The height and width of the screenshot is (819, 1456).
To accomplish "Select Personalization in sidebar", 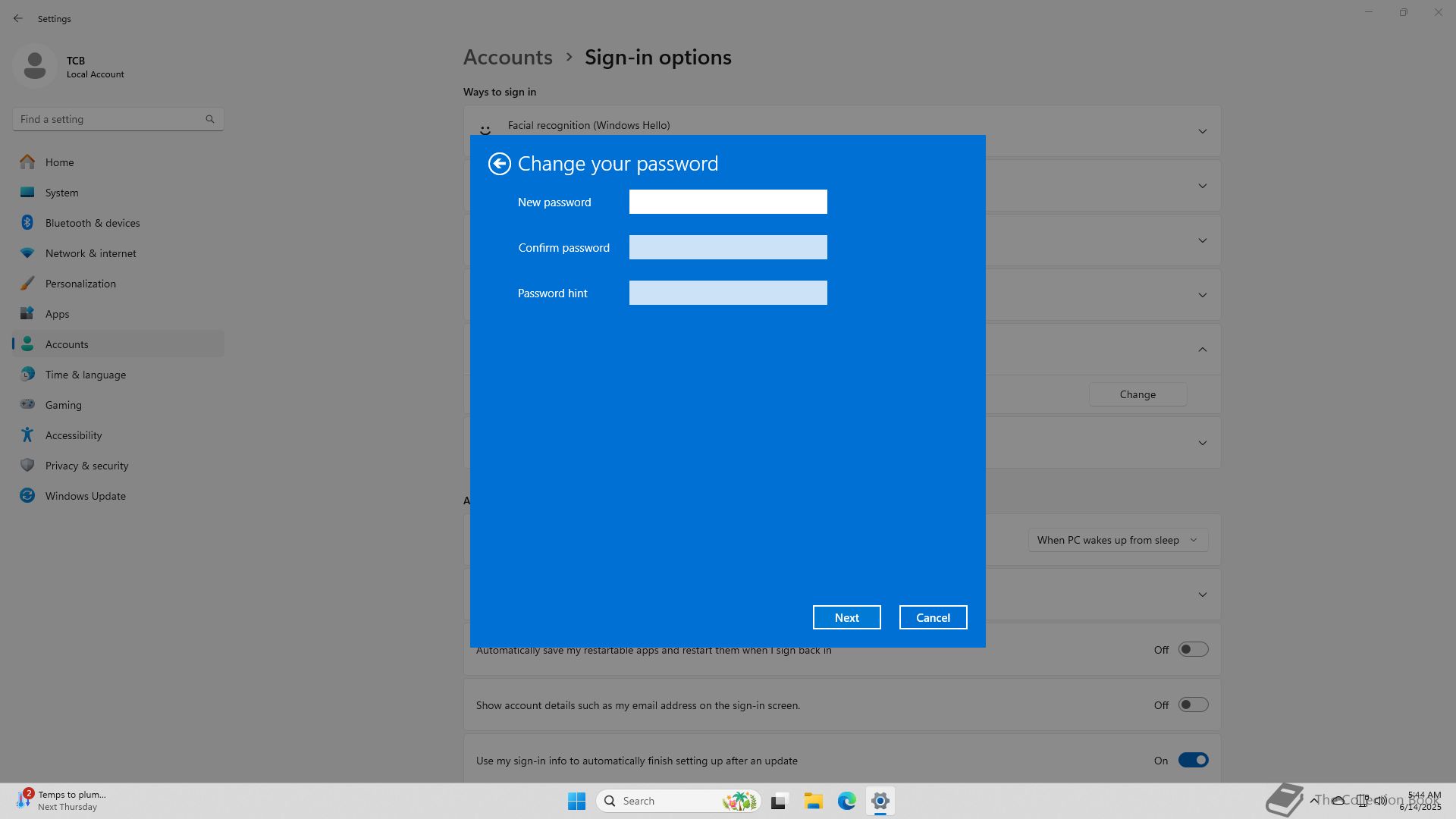I will [x=80, y=284].
